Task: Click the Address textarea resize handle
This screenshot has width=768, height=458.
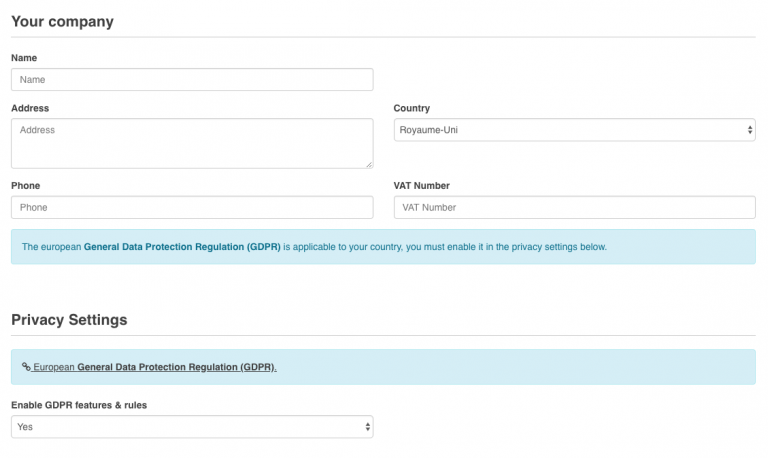Action: (x=368, y=163)
